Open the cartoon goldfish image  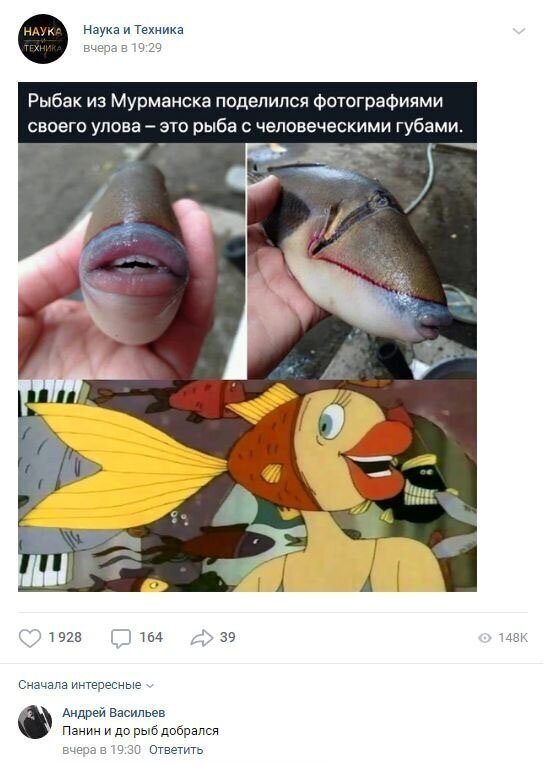(x=247, y=486)
